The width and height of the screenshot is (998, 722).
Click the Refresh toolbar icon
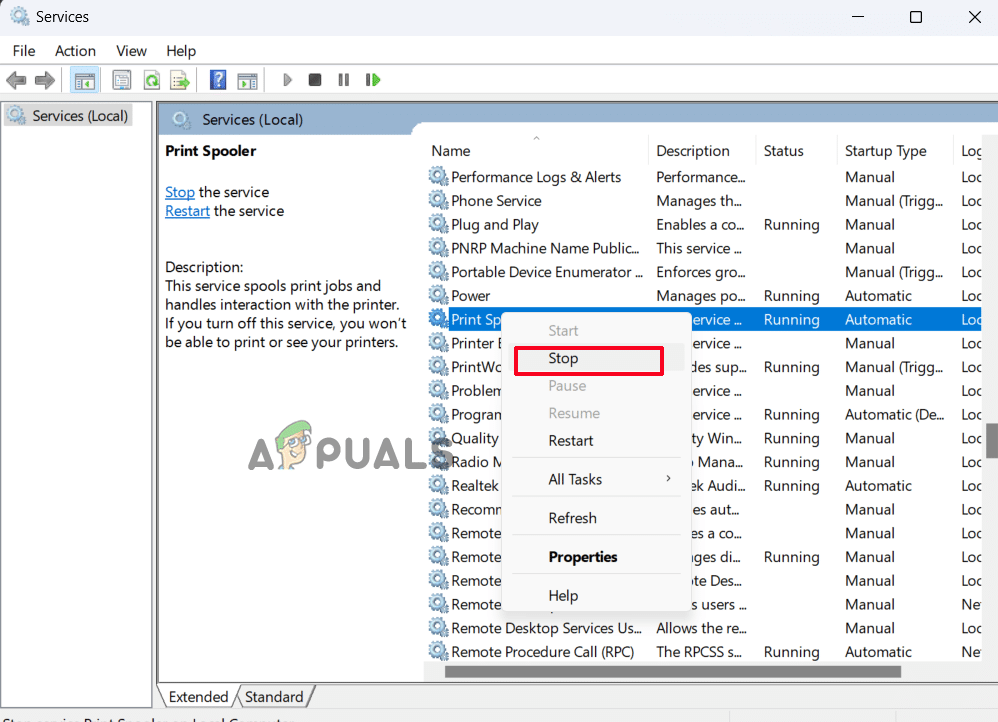coord(151,80)
